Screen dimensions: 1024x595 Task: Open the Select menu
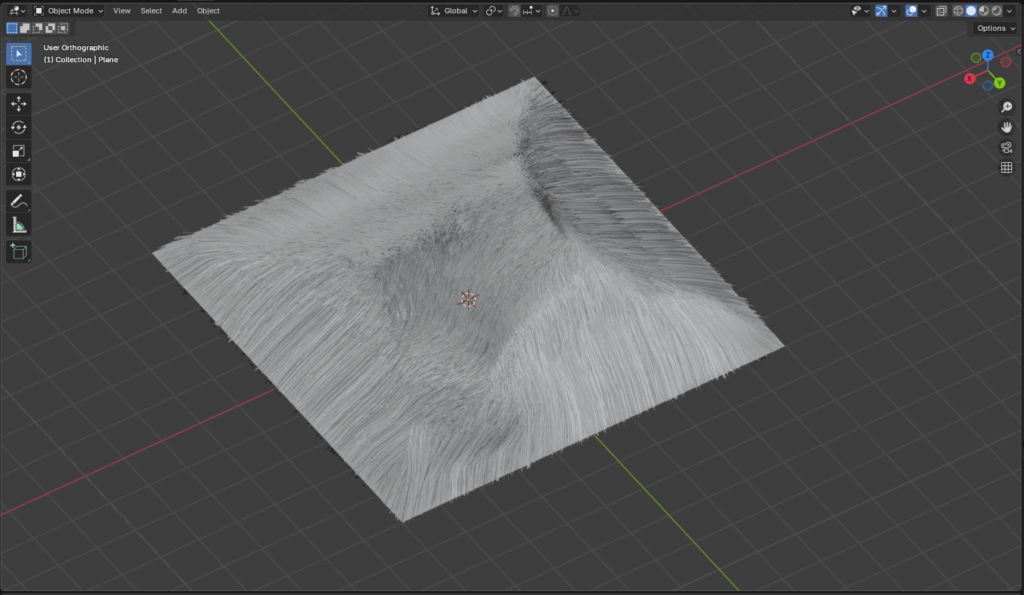click(x=151, y=10)
